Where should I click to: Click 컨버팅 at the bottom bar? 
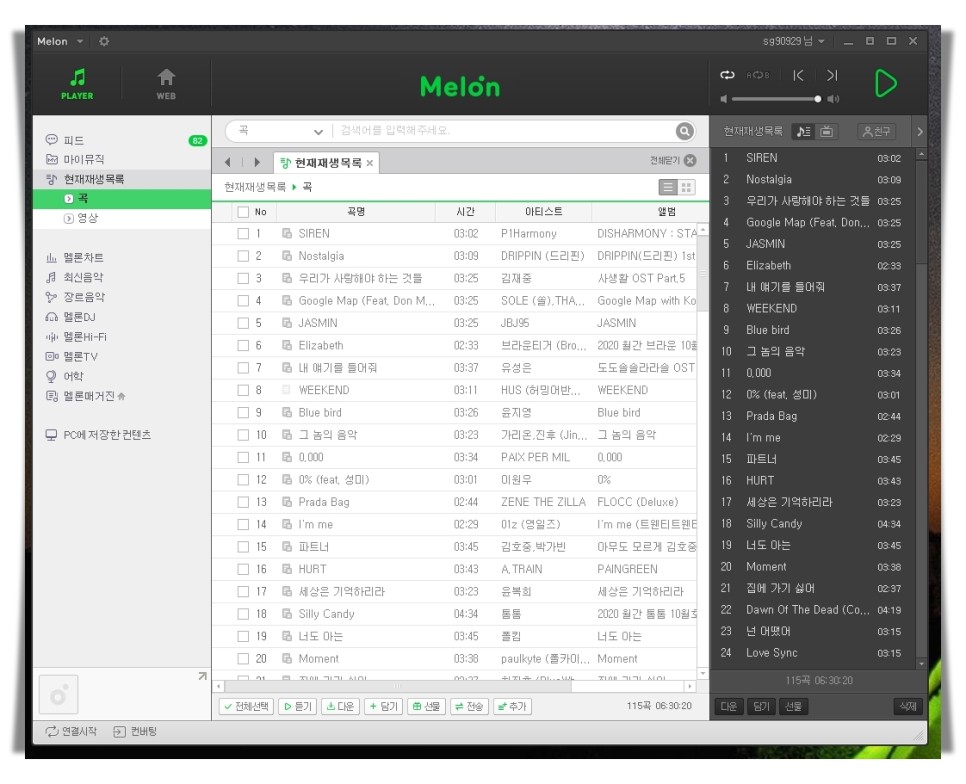point(135,732)
